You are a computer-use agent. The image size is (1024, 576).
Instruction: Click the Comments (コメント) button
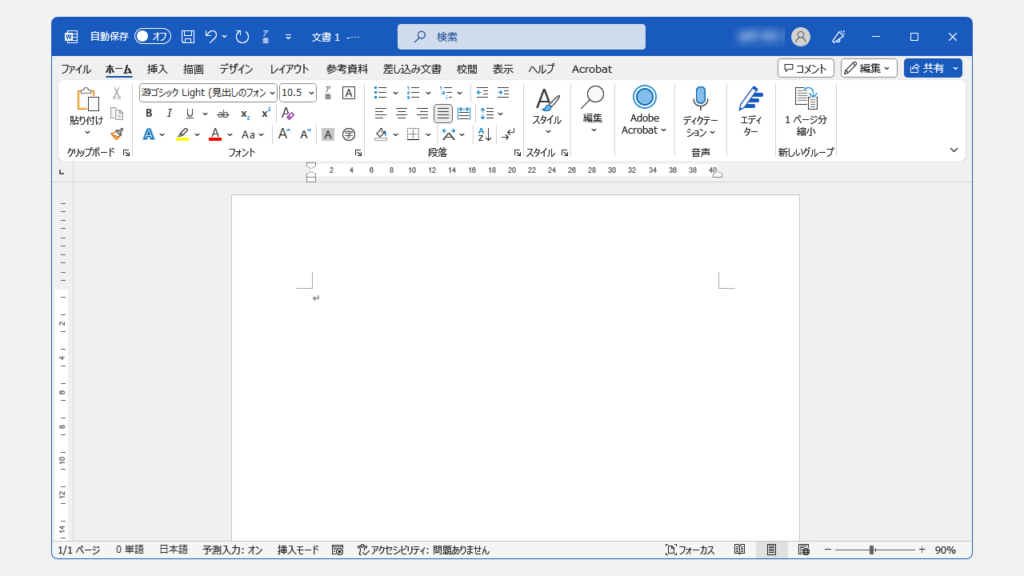pyautogui.click(x=805, y=68)
